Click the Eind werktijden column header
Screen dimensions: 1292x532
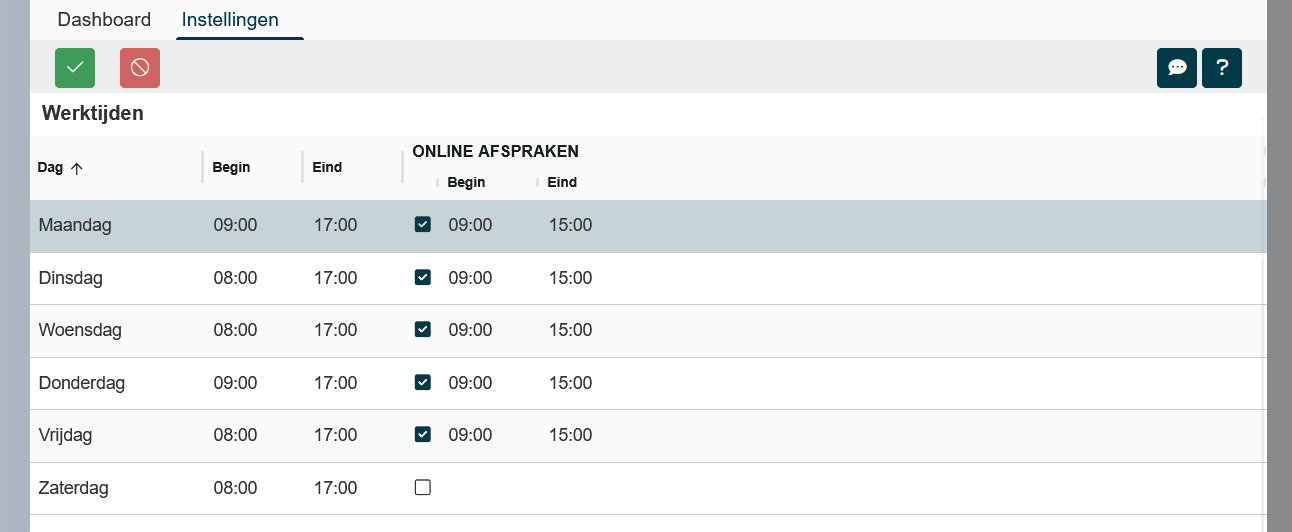coord(327,168)
